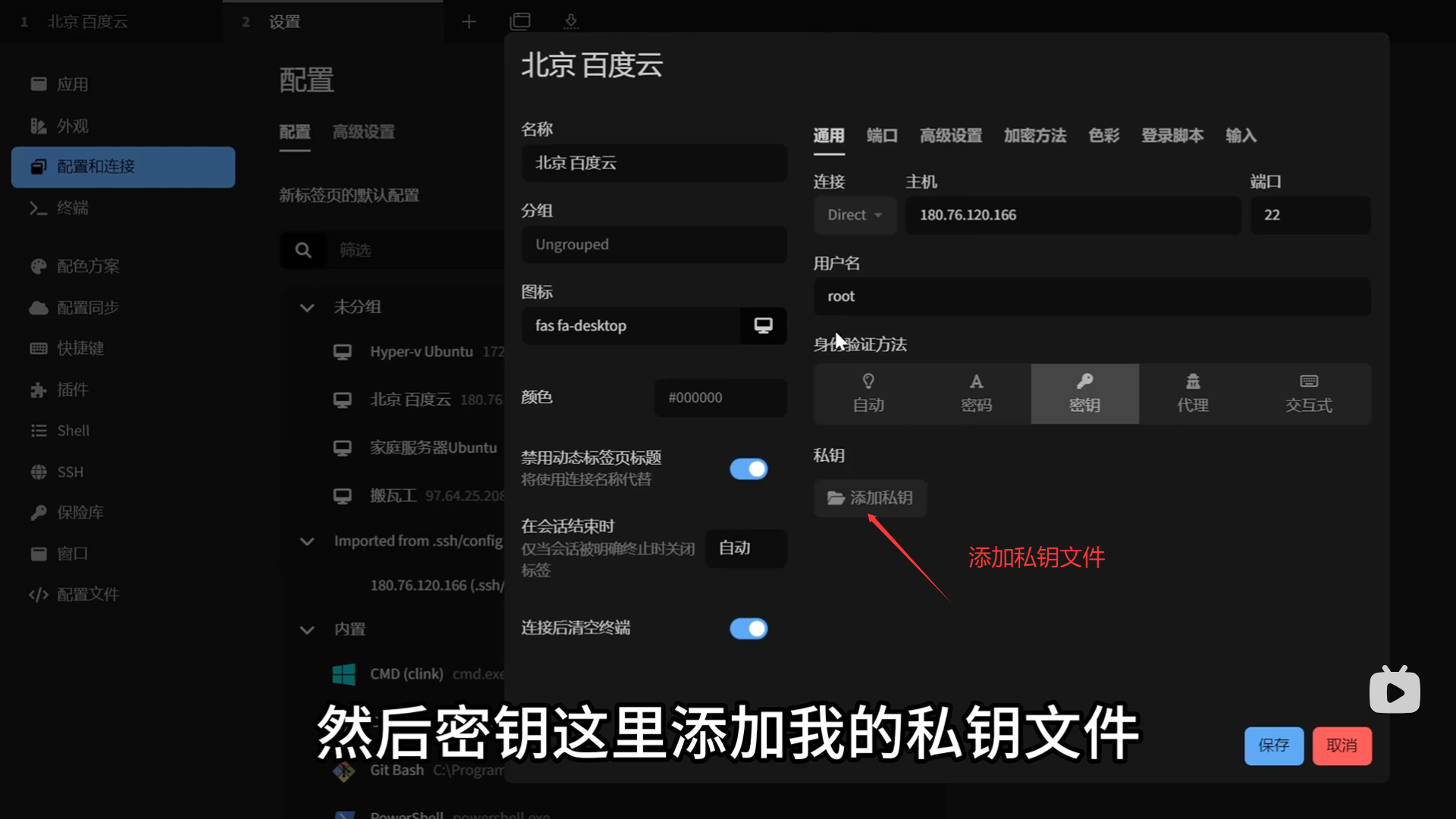The image size is (1456, 819).
Task: Toggle 禁用动态标签页标题 switch
Action: tap(748, 469)
